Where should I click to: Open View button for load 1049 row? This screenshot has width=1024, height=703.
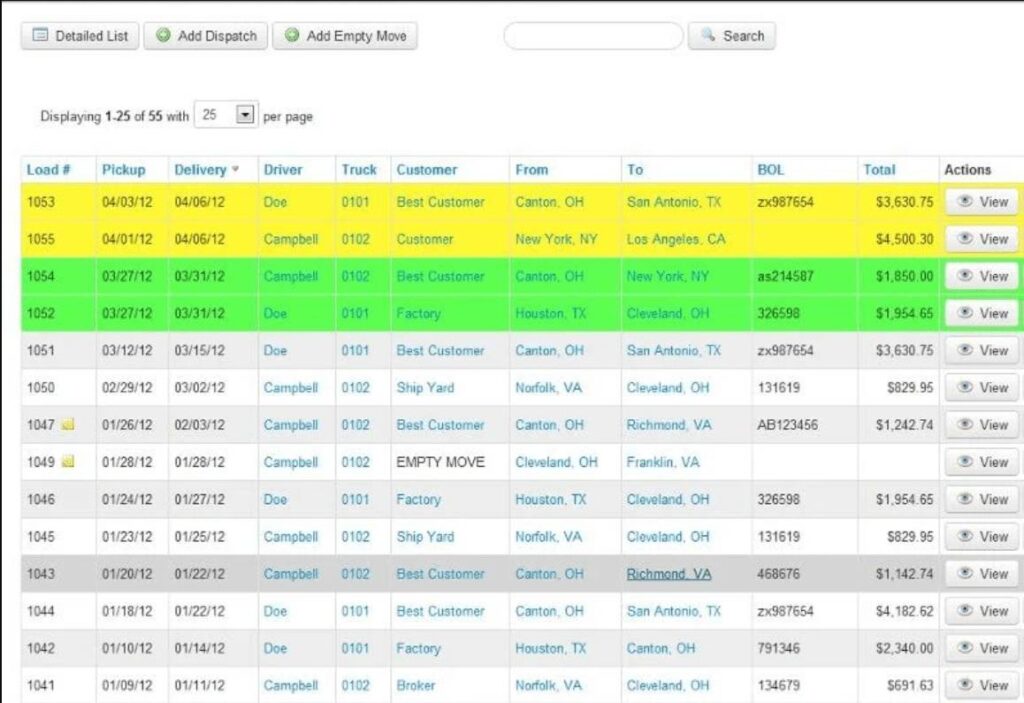tap(982, 462)
